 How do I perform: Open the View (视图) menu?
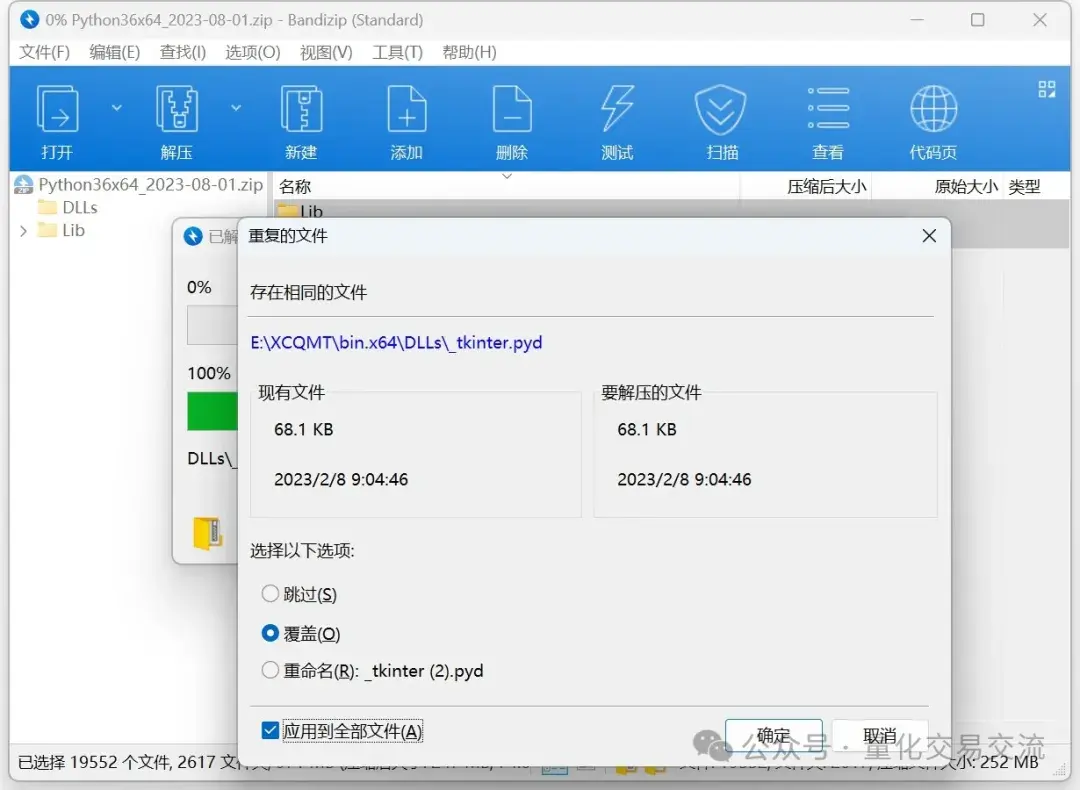point(326,52)
